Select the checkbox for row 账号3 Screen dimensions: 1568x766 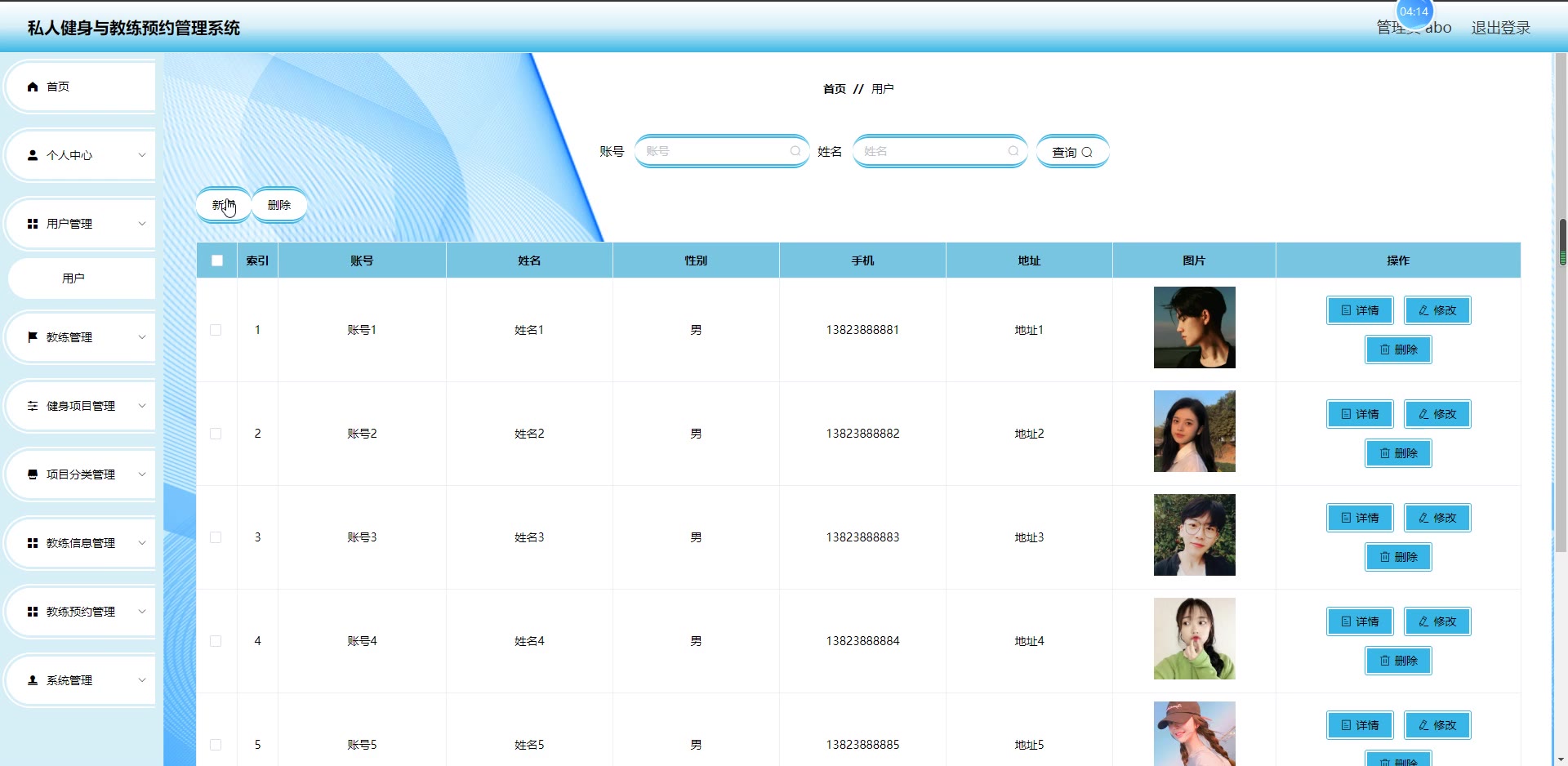(x=216, y=537)
